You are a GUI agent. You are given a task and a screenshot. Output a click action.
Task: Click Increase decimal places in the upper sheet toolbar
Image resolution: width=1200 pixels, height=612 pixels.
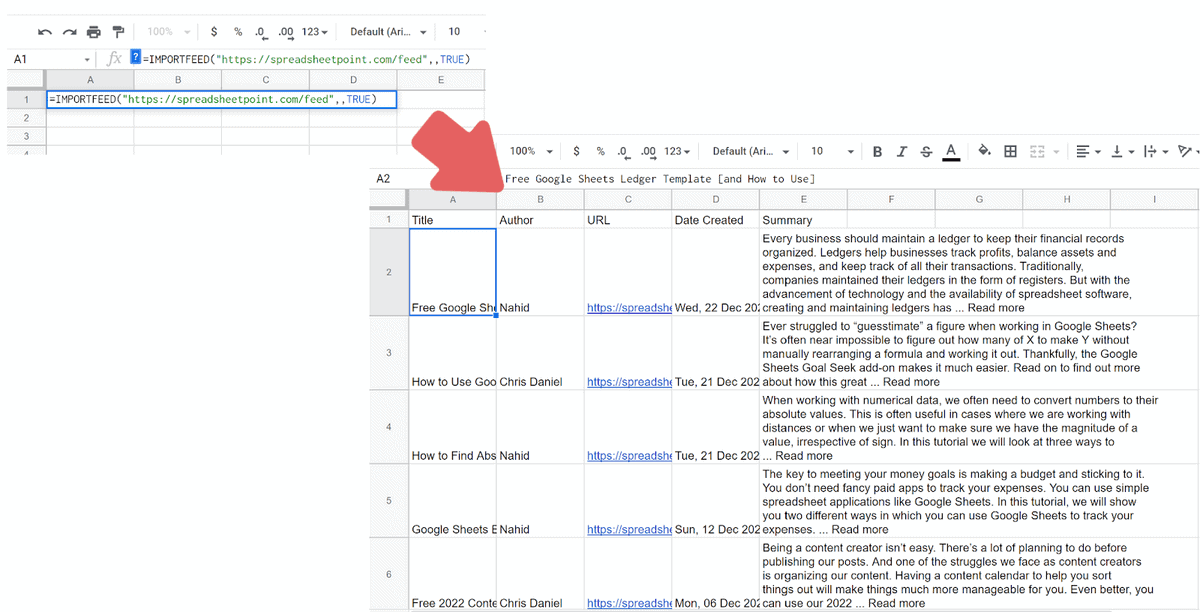point(286,32)
